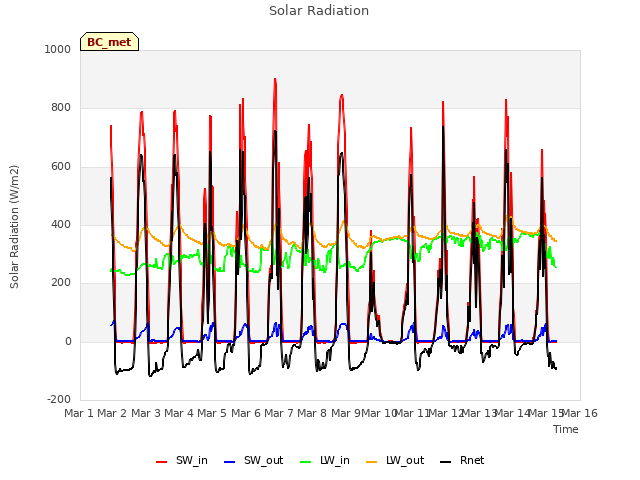The image size is (640, 480).
Task: Click the 200 y-axis tick label
Action: 61,282
